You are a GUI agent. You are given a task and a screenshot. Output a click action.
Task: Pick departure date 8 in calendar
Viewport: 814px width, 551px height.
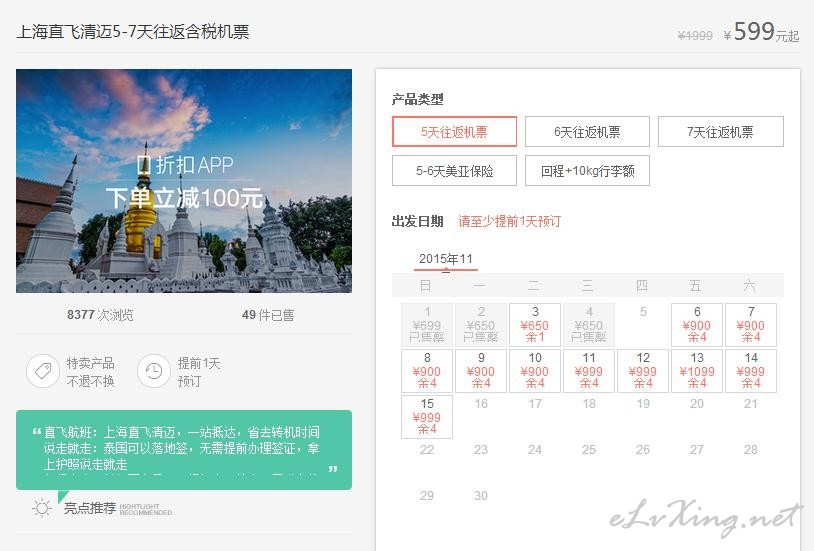427,370
